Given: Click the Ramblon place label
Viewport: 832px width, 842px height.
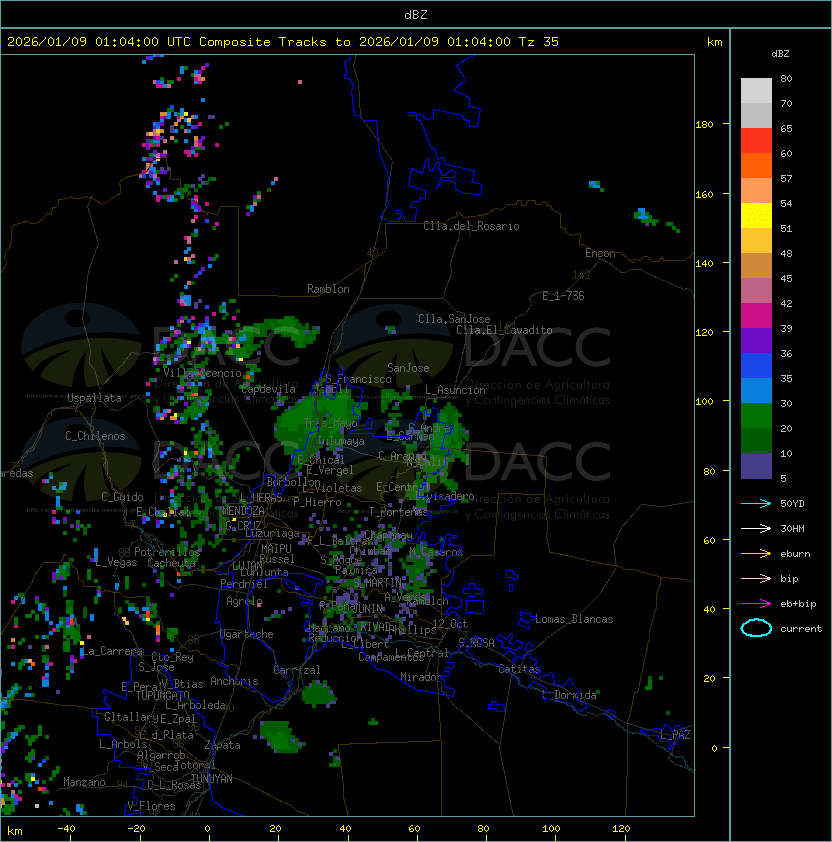Looking at the screenshot, I should (328, 289).
